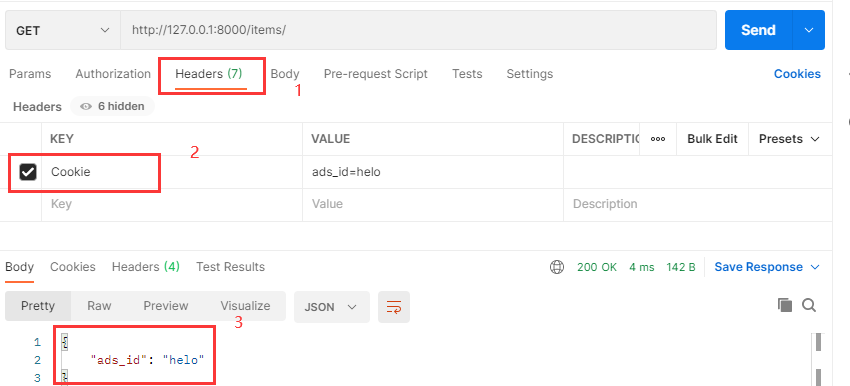Open the Cookies link
850x386 pixels.
pyautogui.click(x=797, y=74)
